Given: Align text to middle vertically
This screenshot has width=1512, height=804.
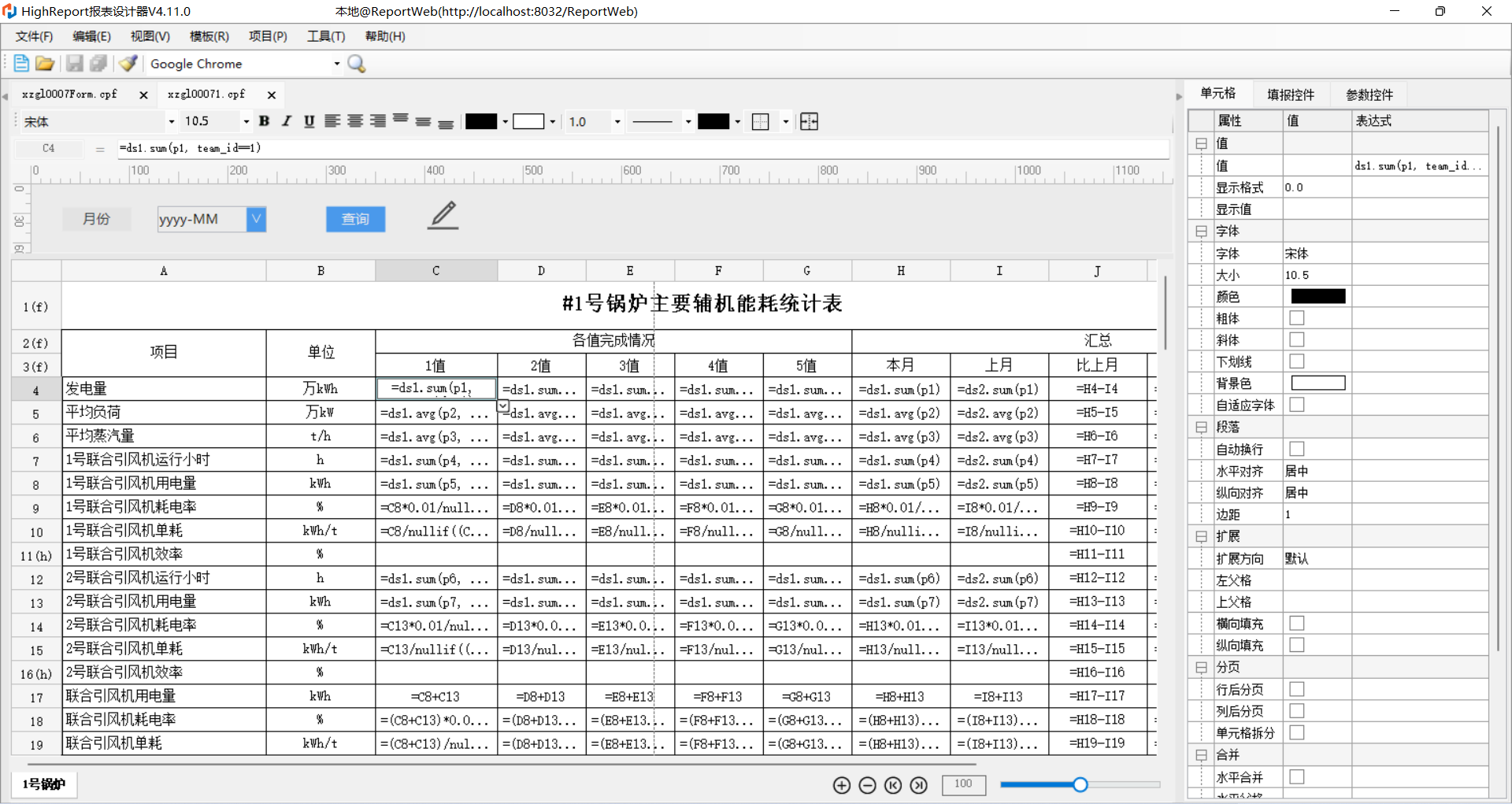Looking at the screenshot, I should coord(423,121).
